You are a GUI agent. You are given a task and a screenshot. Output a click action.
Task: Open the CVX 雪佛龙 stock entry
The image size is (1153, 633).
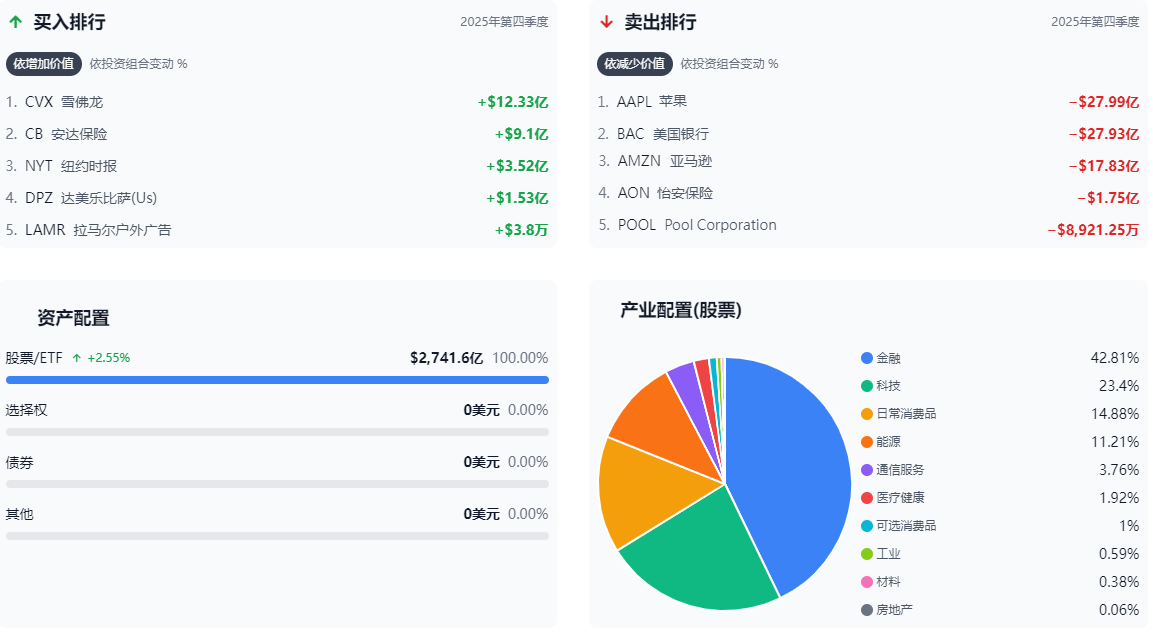coord(60,101)
